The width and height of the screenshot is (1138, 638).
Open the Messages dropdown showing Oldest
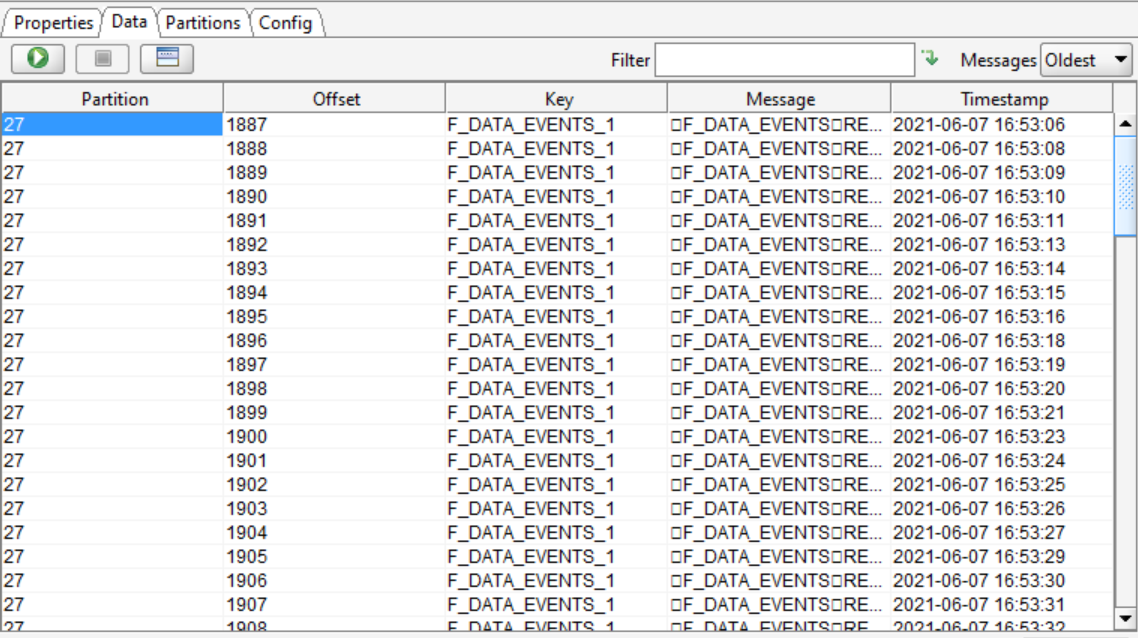tap(1086, 60)
